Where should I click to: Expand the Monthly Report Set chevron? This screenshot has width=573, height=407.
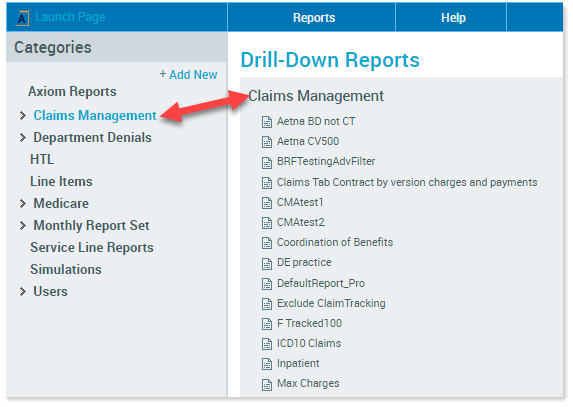[23, 226]
